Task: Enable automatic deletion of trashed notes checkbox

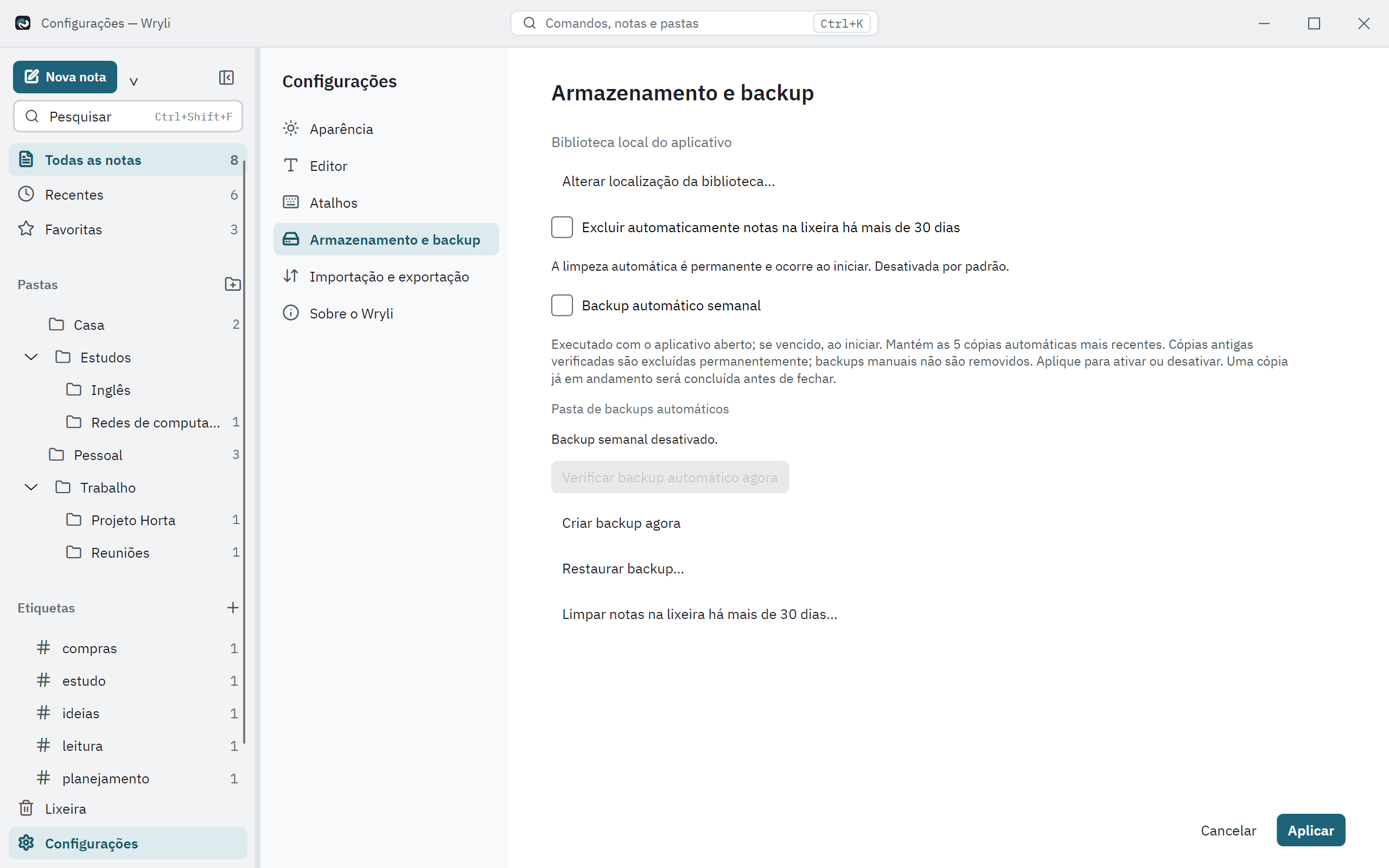Action: (562, 227)
